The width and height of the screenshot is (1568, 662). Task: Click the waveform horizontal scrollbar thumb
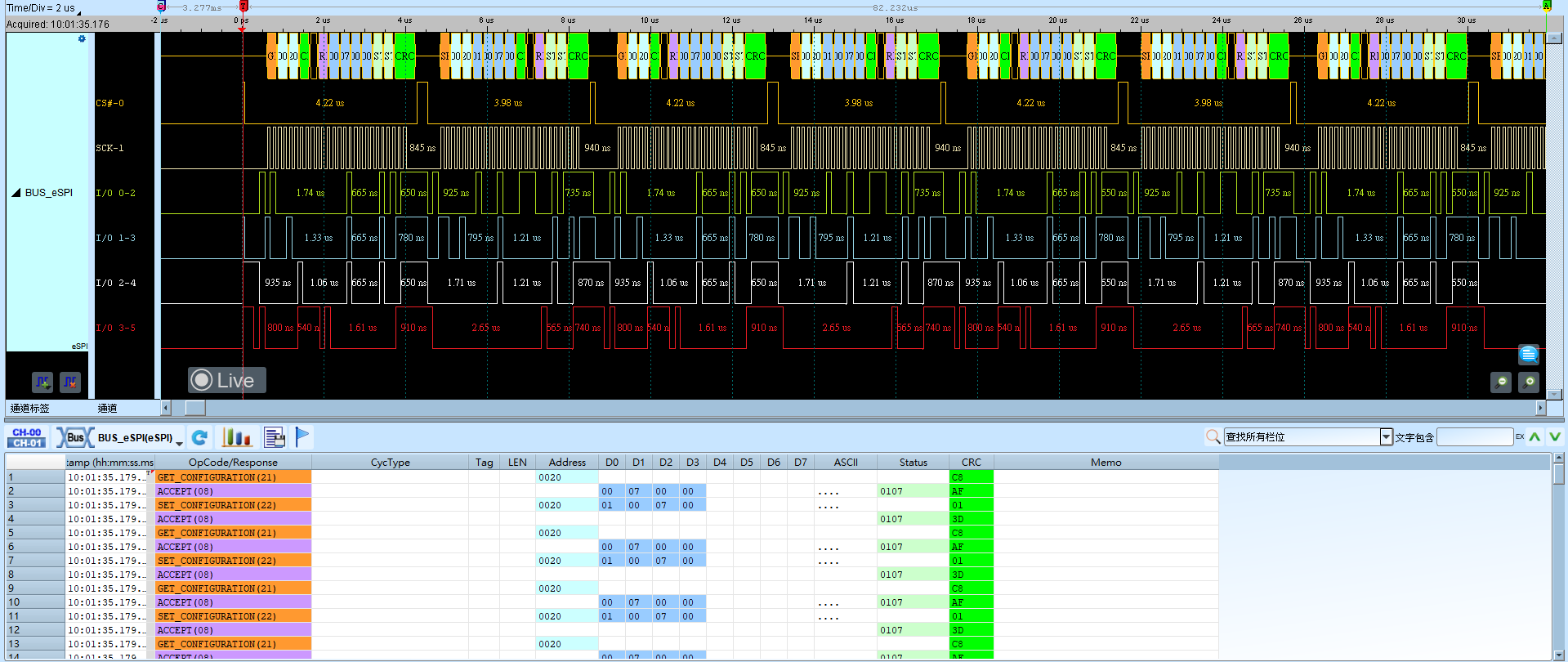(196, 408)
